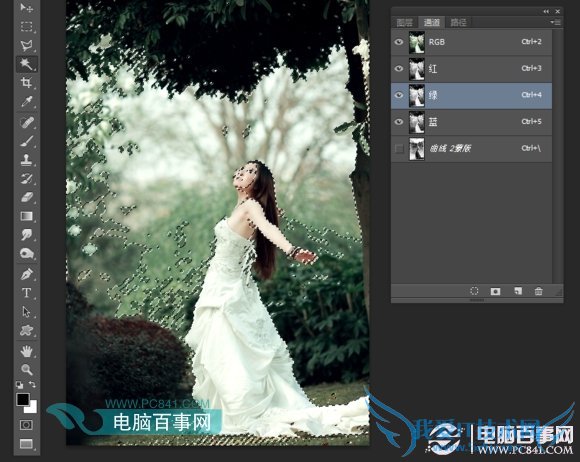This screenshot has height=462, width=580.
Task: Select the Polygonal Lasso tool
Action: coord(26,45)
